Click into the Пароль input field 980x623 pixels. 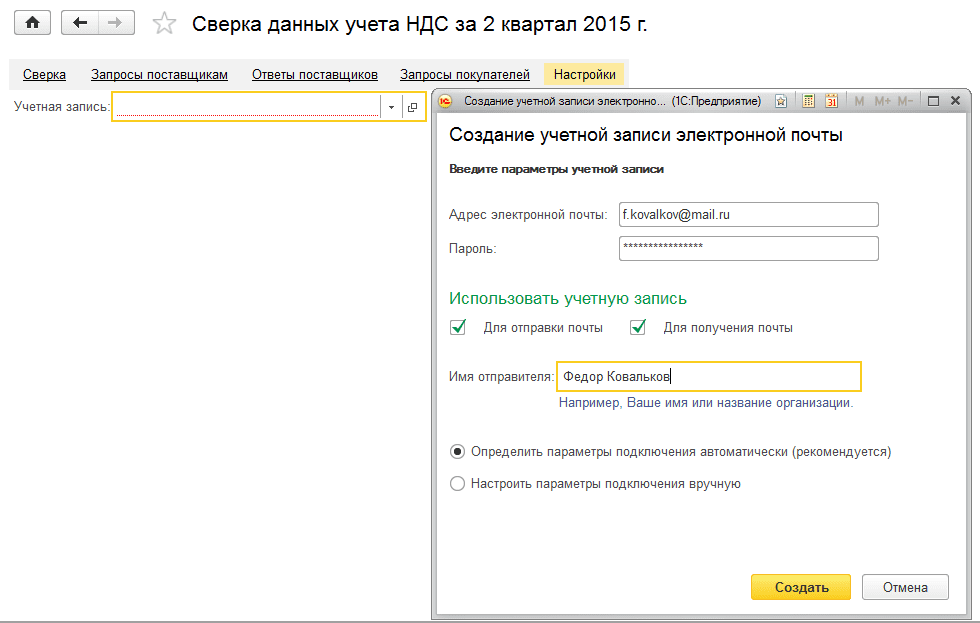pos(748,247)
